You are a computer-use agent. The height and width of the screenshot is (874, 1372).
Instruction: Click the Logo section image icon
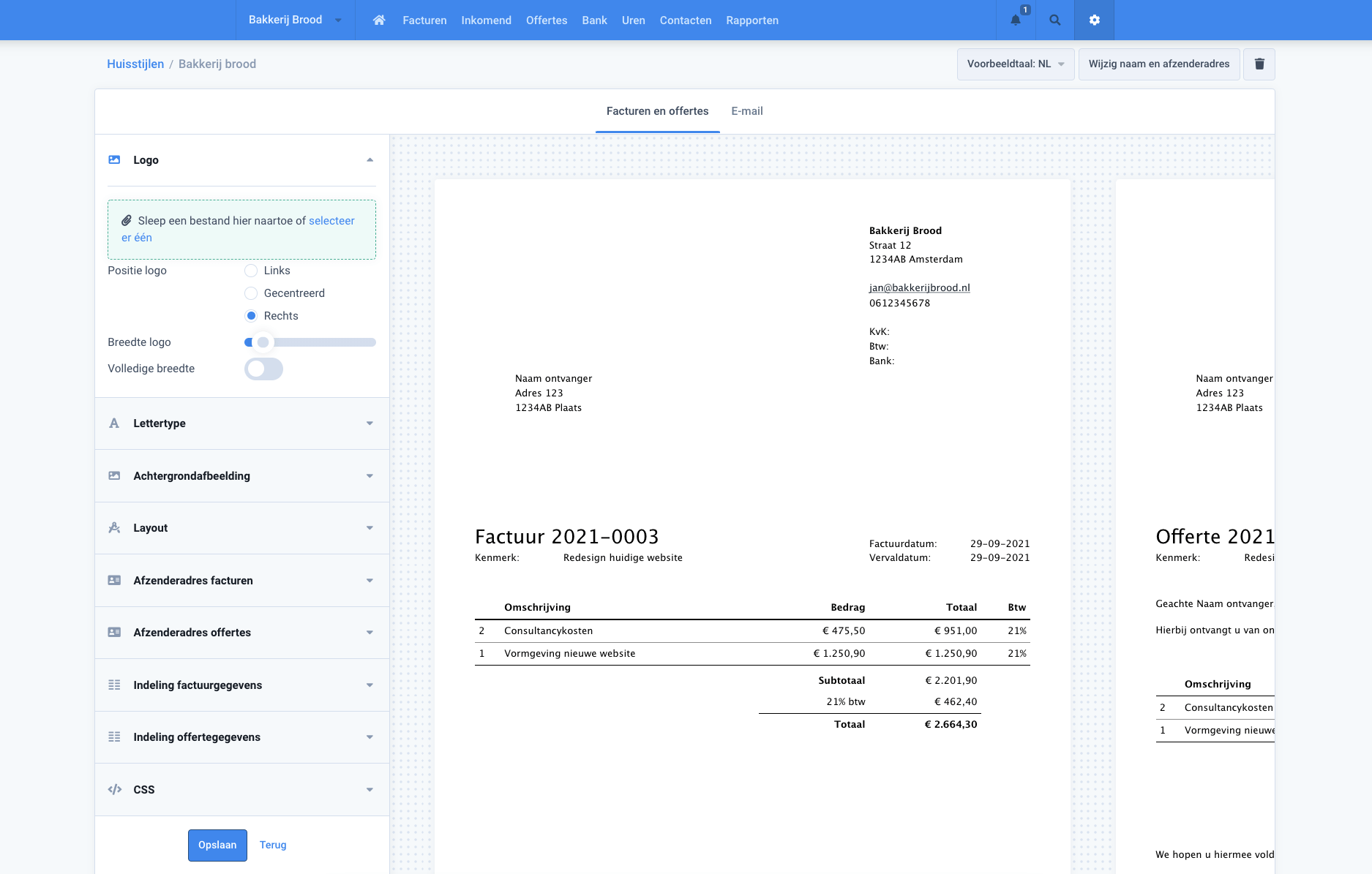[114, 160]
